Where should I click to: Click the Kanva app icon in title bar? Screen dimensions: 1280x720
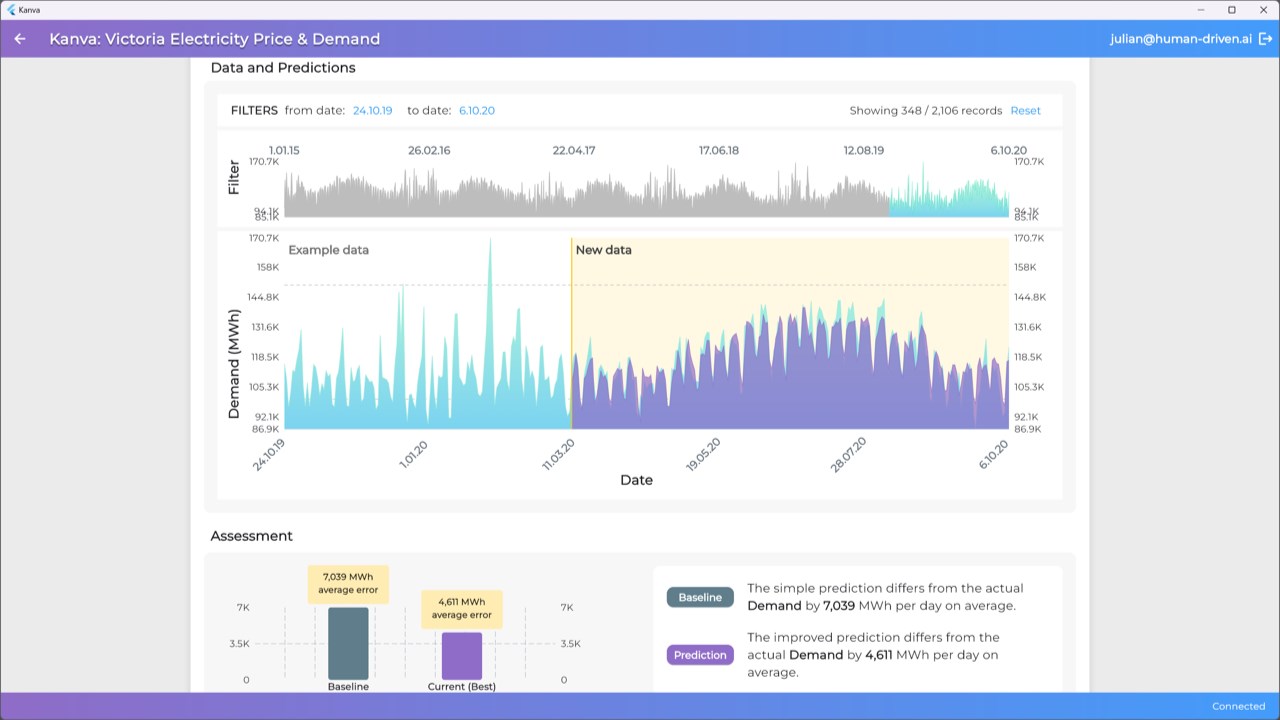click(9, 9)
